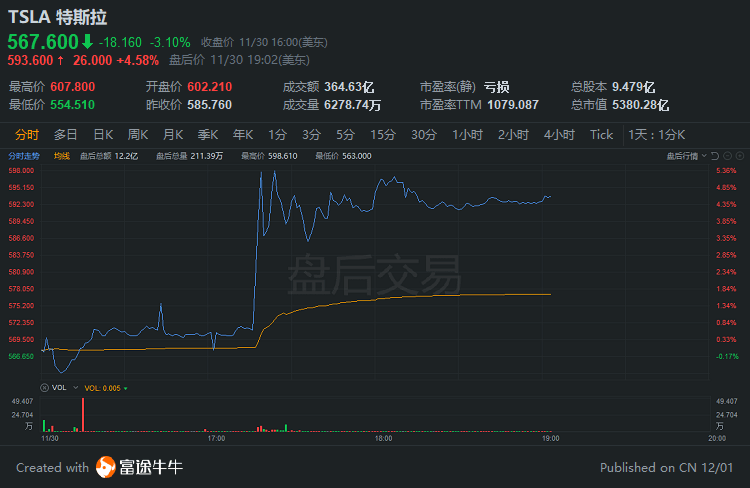Select the 季K chart tab

click(x=208, y=135)
